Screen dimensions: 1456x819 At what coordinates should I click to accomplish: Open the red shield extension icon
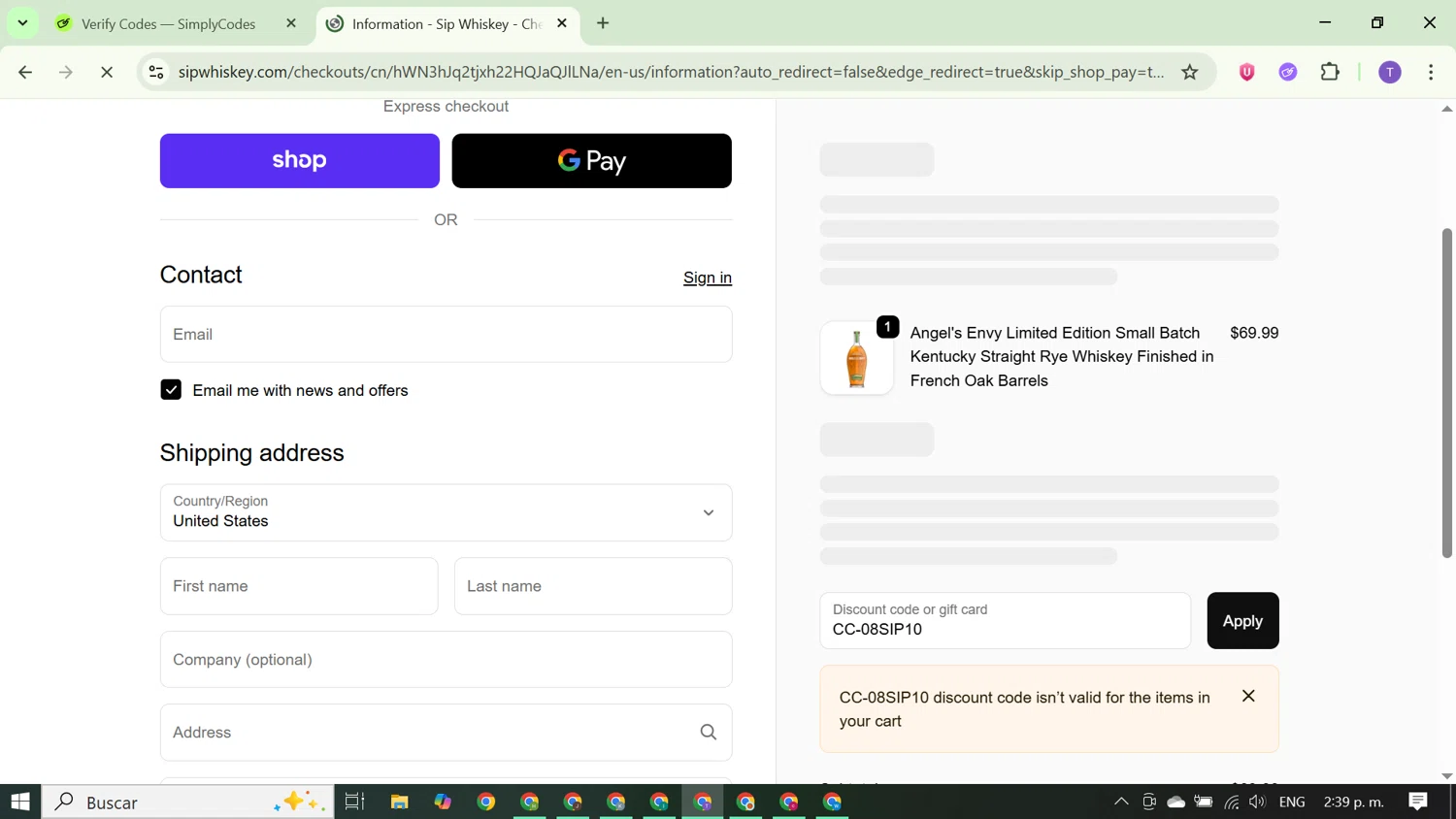1247,72
